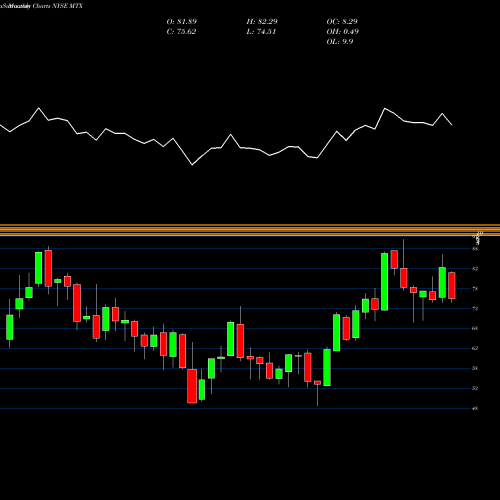The image size is (500, 500).
Task: Click the 88 price axis label
Action: pos(475,249)
